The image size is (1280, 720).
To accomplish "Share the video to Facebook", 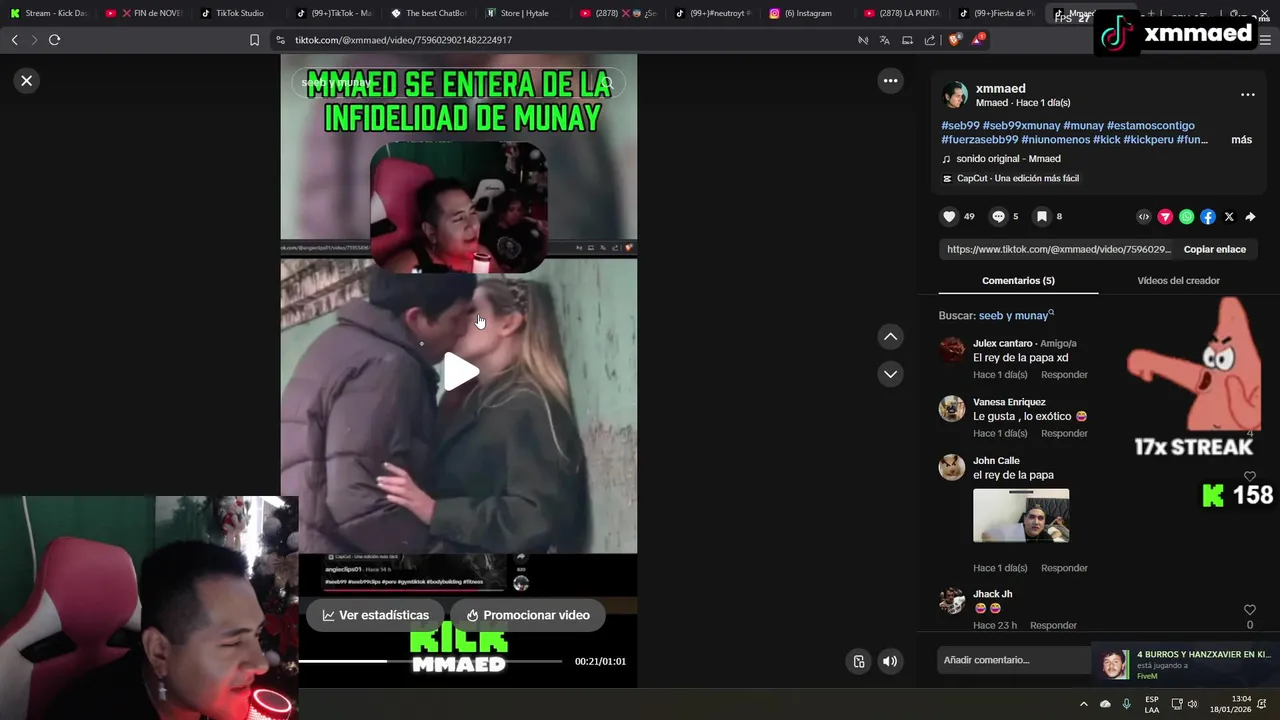I will 1208,216.
